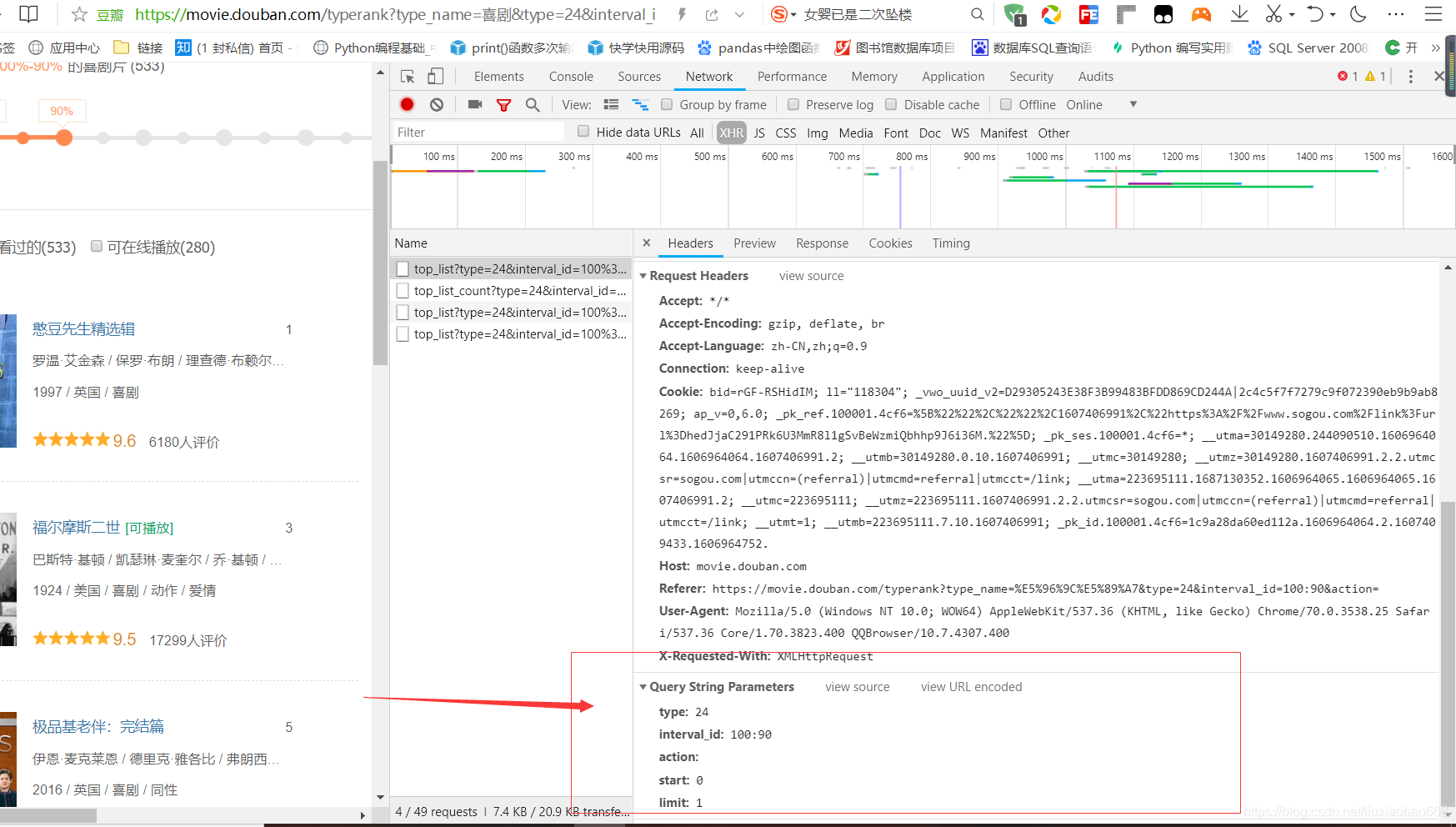Open the game controller extension icon
This screenshot has height=827, width=1456.
click(1201, 14)
